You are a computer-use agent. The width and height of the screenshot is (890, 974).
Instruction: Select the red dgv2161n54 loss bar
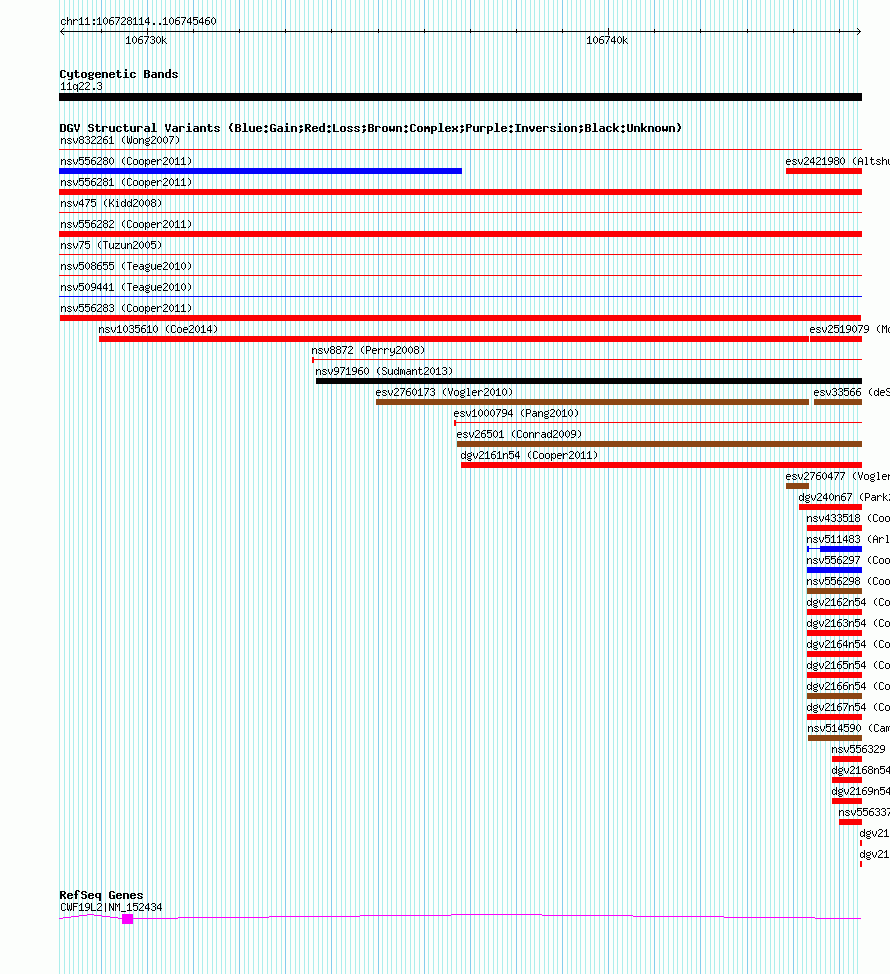coord(661,465)
